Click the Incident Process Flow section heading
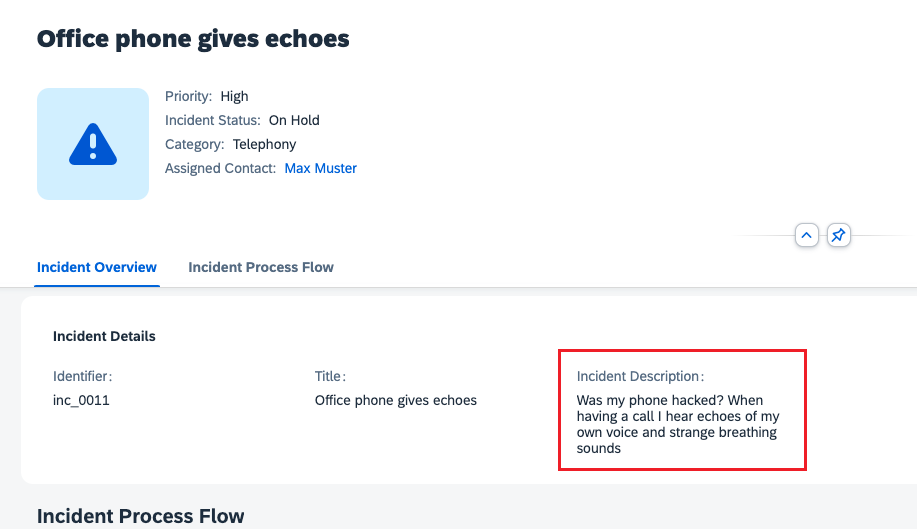The height and width of the screenshot is (529, 917). coord(140,516)
